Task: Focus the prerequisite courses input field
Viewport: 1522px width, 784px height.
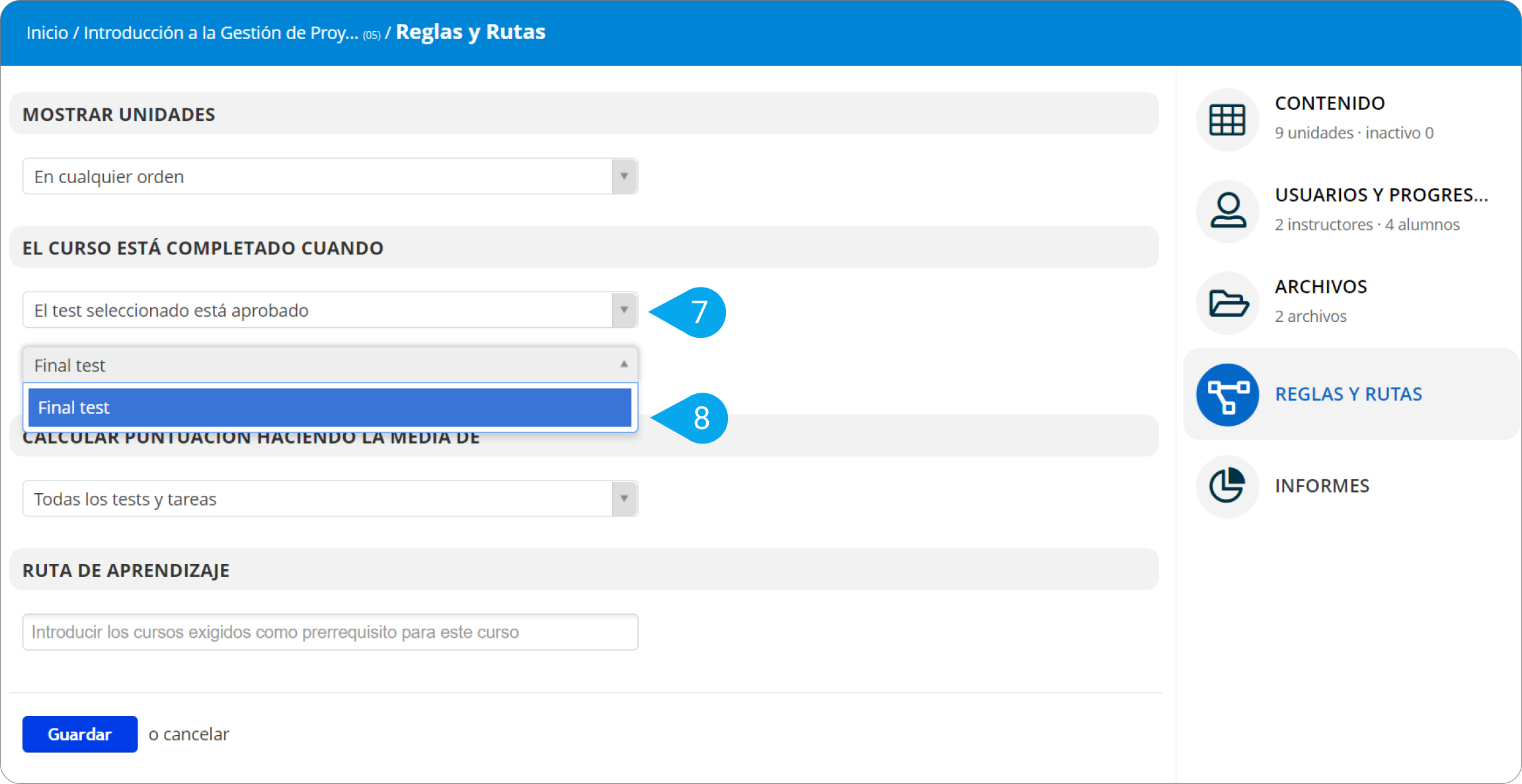Action: point(329,632)
